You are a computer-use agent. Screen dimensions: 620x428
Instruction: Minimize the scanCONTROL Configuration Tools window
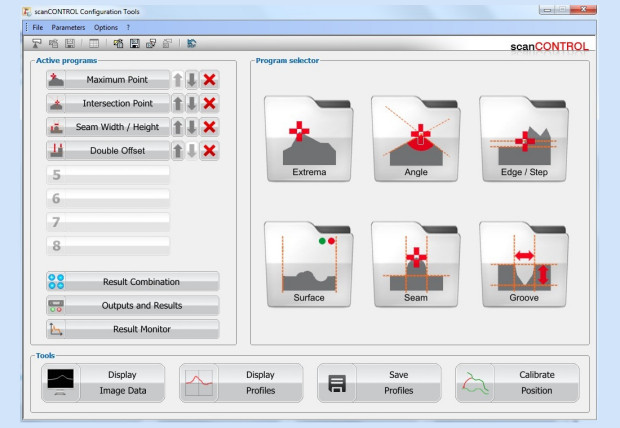(547, 10)
